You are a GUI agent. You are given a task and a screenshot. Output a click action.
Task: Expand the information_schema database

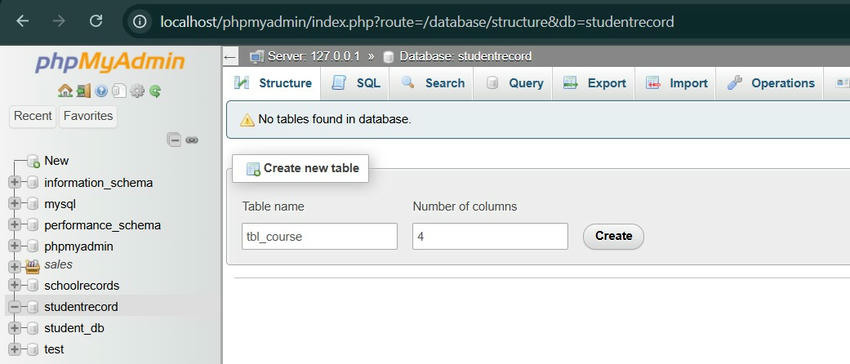click(15, 183)
